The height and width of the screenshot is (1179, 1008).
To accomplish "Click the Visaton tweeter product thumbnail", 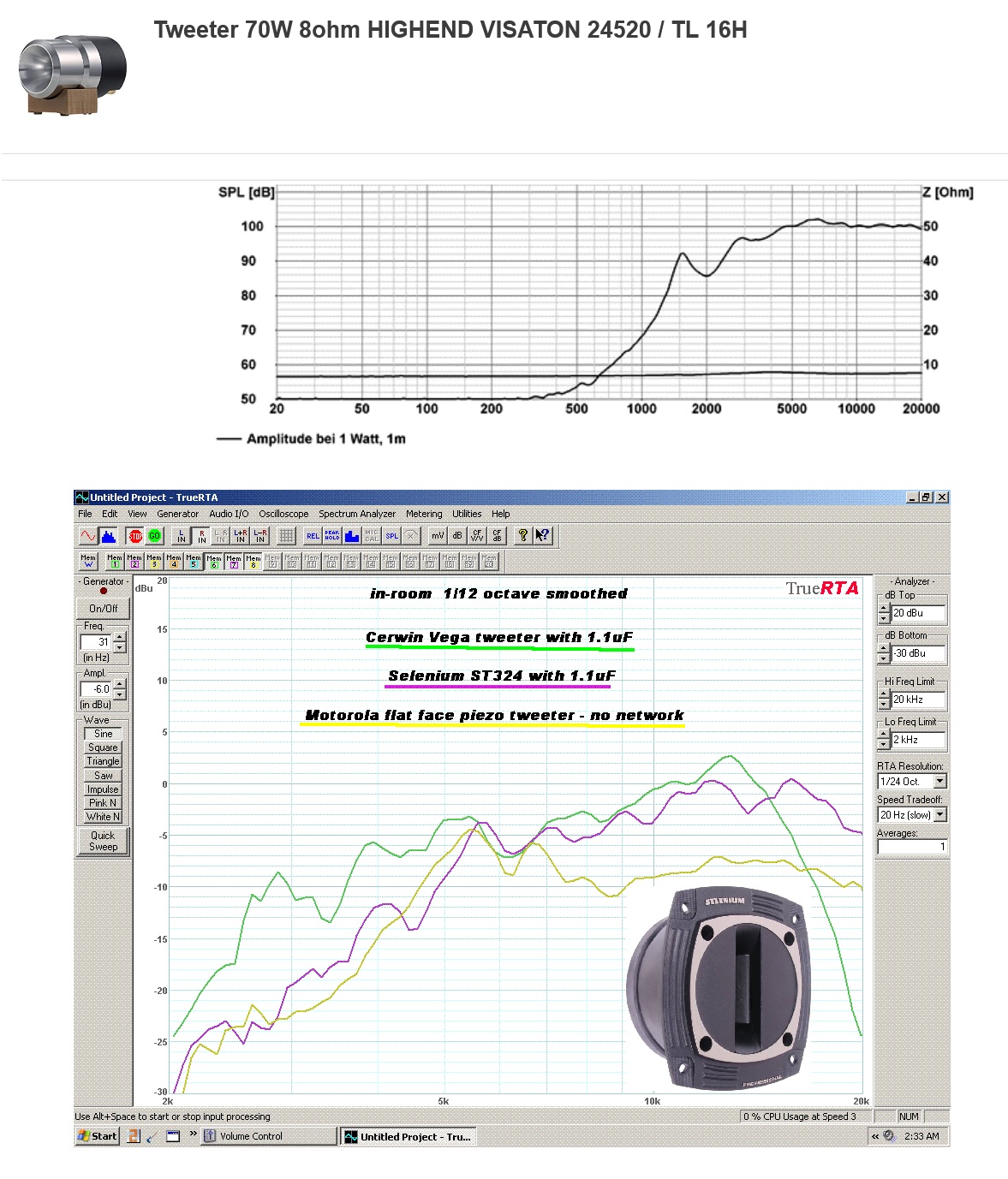I will tap(72, 74).
